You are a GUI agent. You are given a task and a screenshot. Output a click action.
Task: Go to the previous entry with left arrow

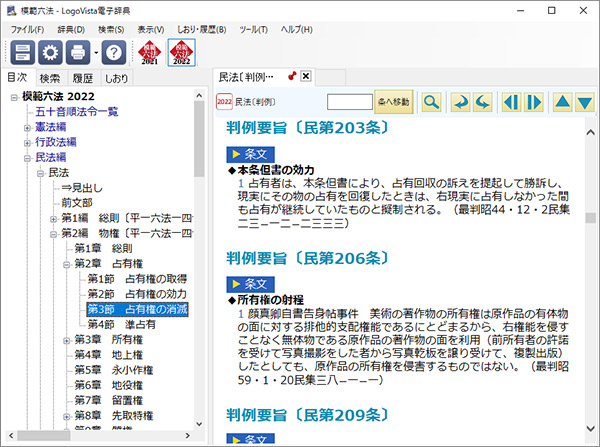(511, 102)
